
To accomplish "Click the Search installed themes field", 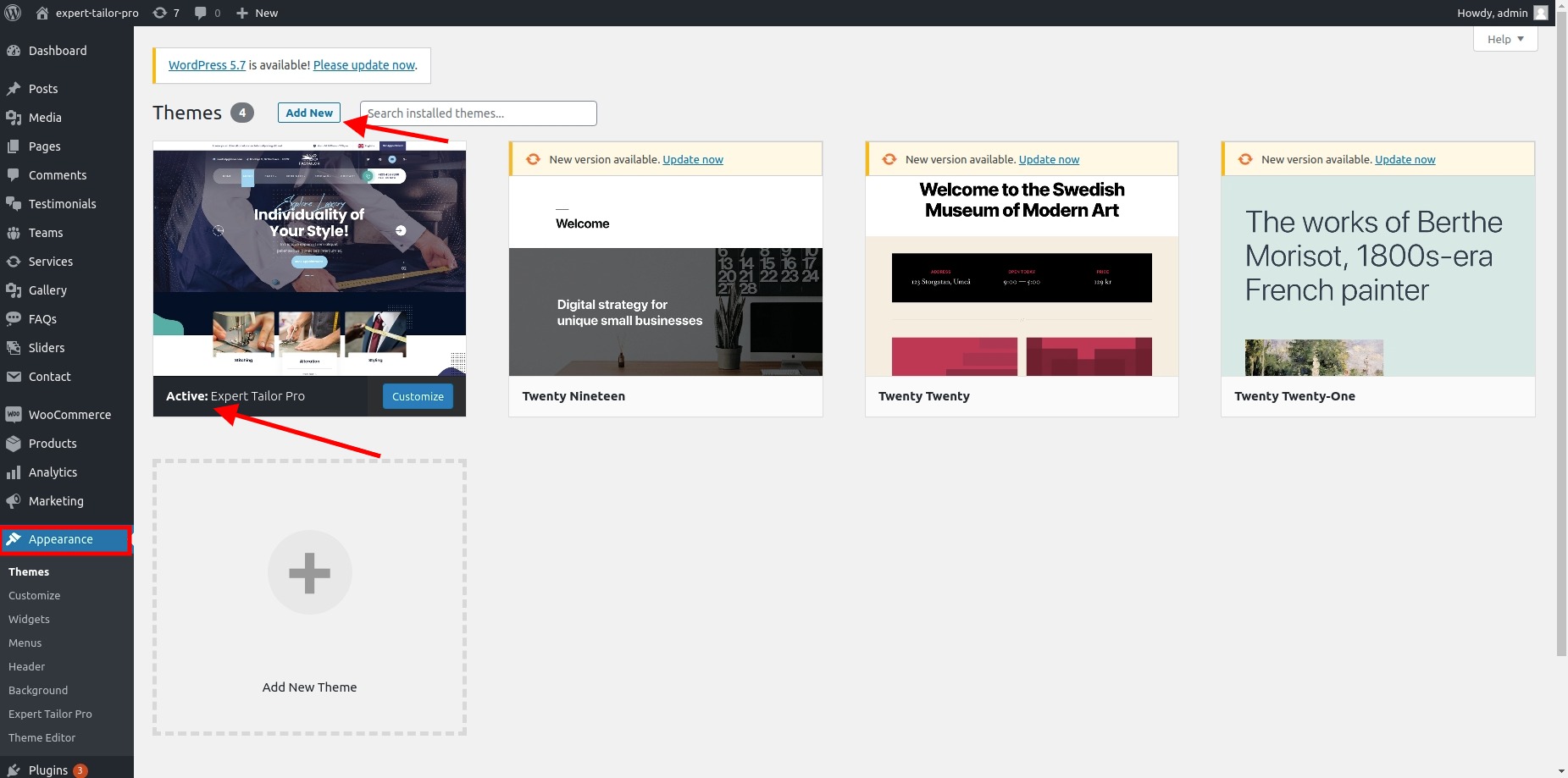I will tap(479, 113).
